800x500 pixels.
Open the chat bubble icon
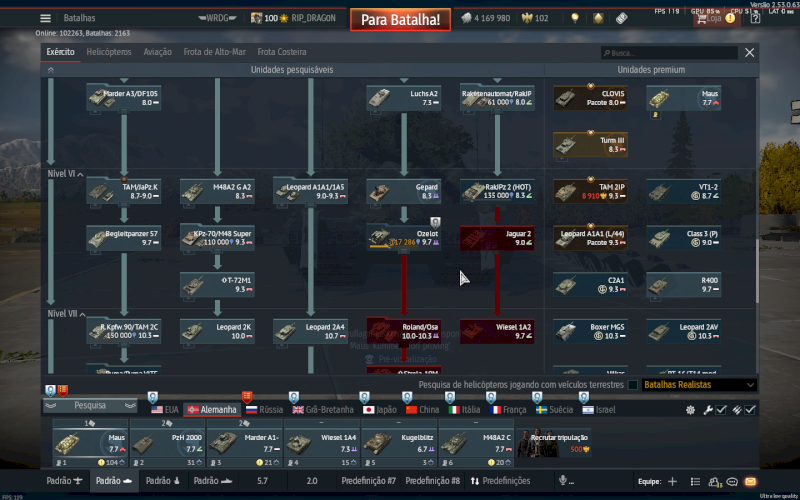(x=732, y=481)
